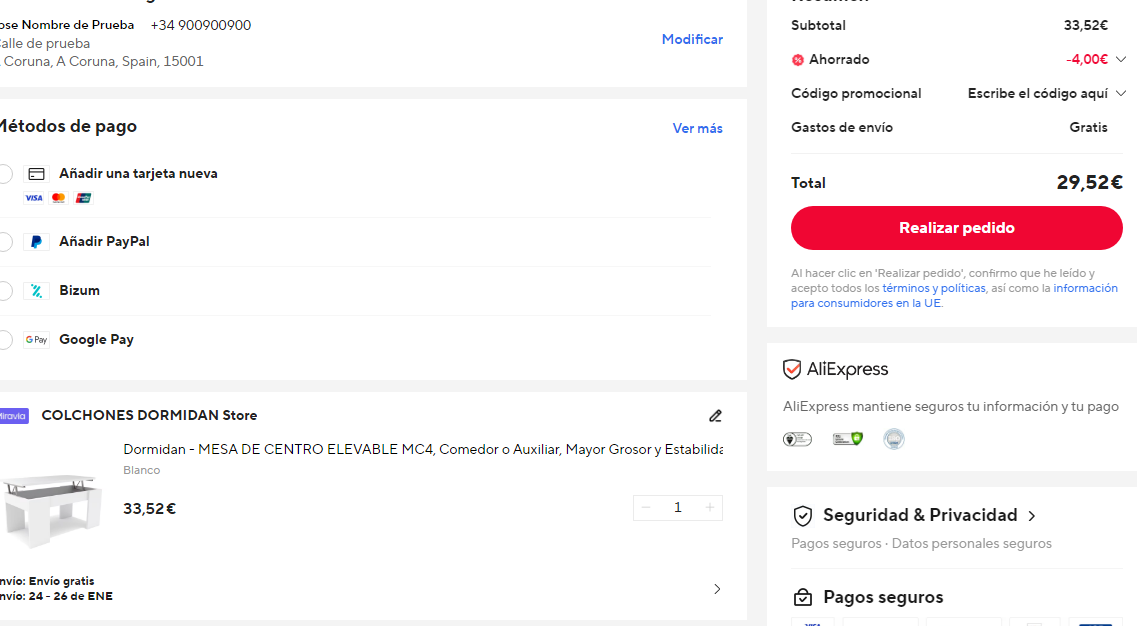
Task: Click the Añadir una tarjeta nueva label
Action: coord(138,173)
